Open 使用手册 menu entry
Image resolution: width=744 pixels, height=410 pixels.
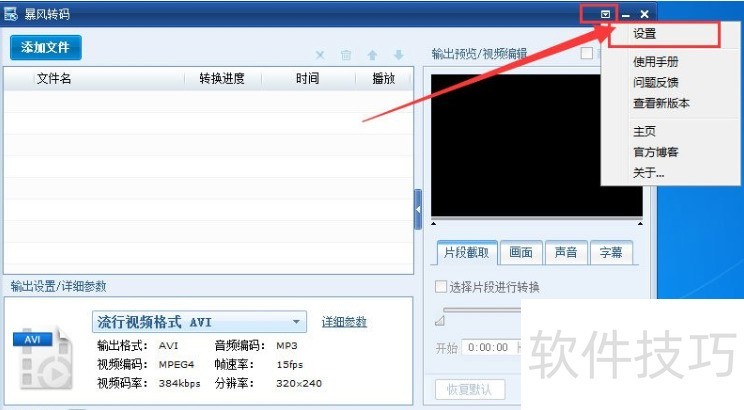(x=656, y=62)
